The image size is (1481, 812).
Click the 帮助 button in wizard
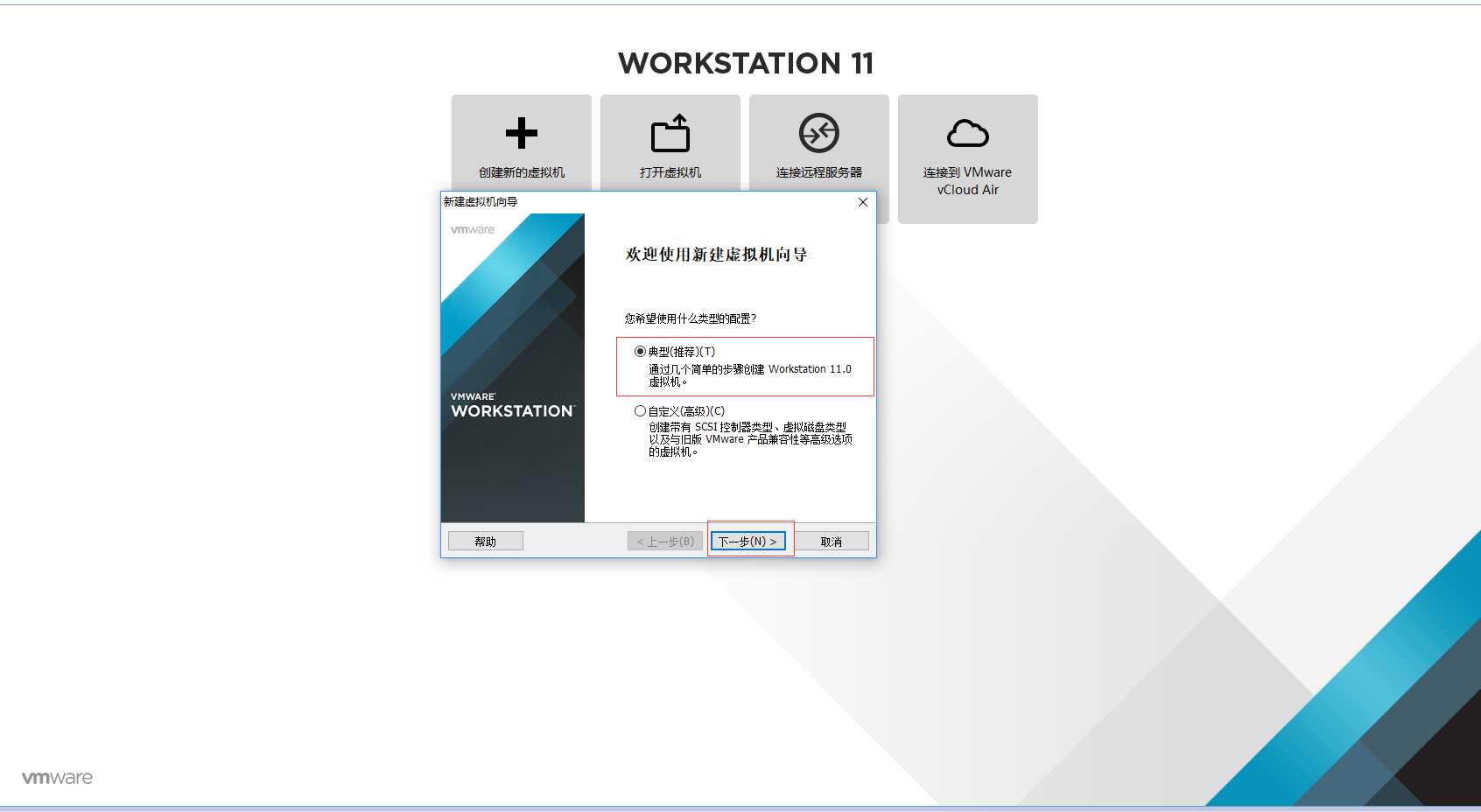click(486, 542)
